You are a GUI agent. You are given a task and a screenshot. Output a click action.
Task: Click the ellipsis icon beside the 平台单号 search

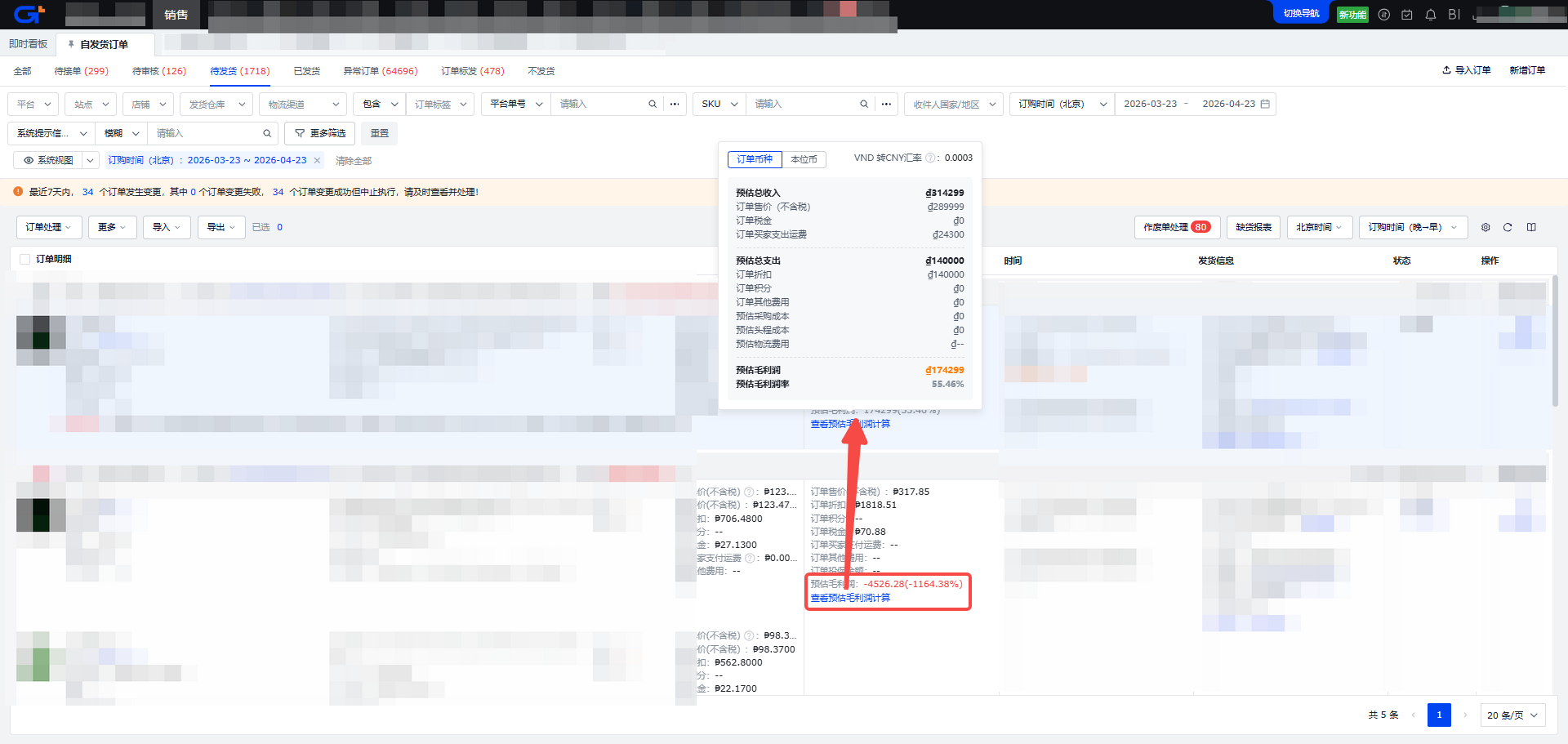pos(675,105)
